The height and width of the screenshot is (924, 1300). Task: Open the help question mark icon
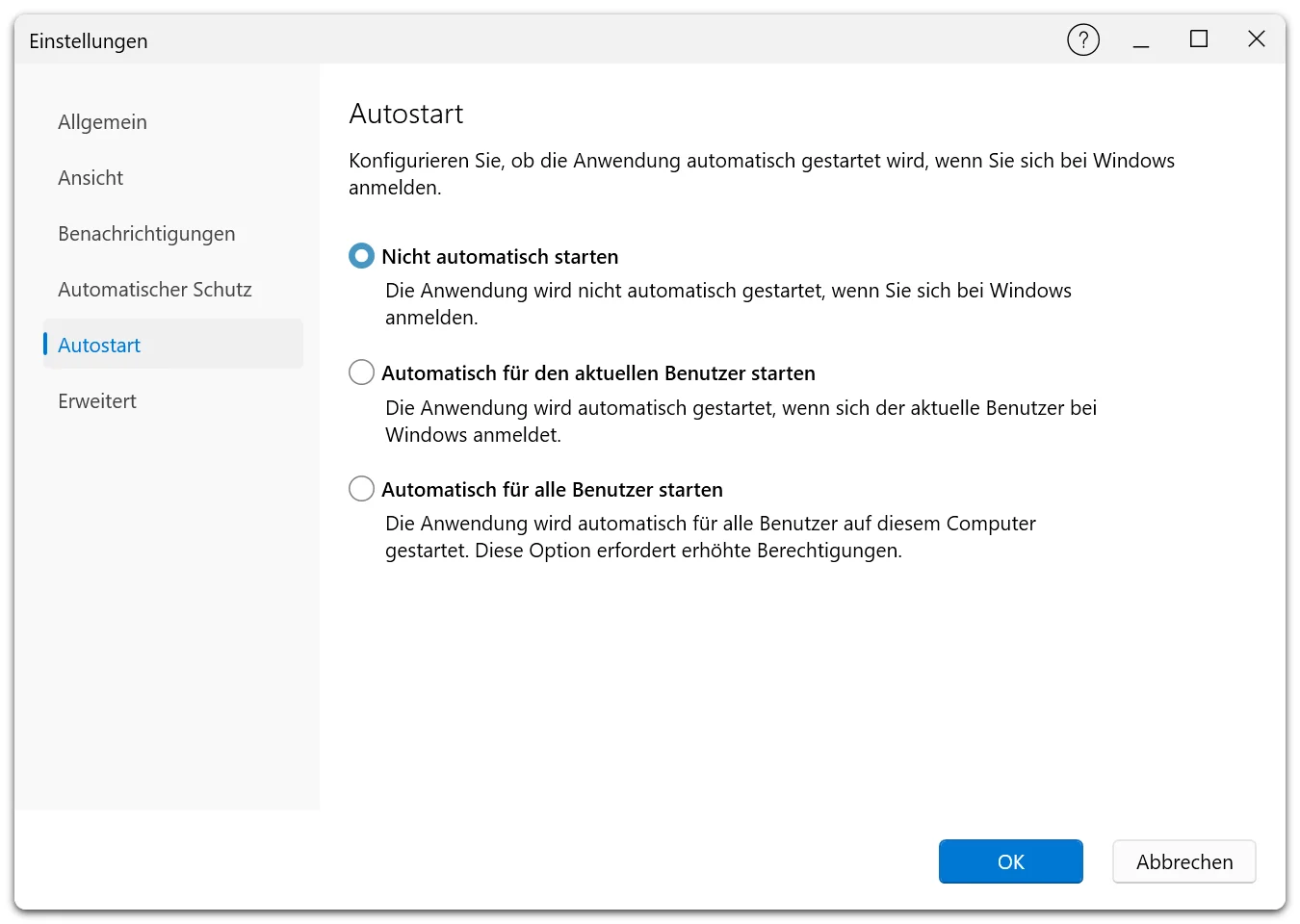[1083, 39]
